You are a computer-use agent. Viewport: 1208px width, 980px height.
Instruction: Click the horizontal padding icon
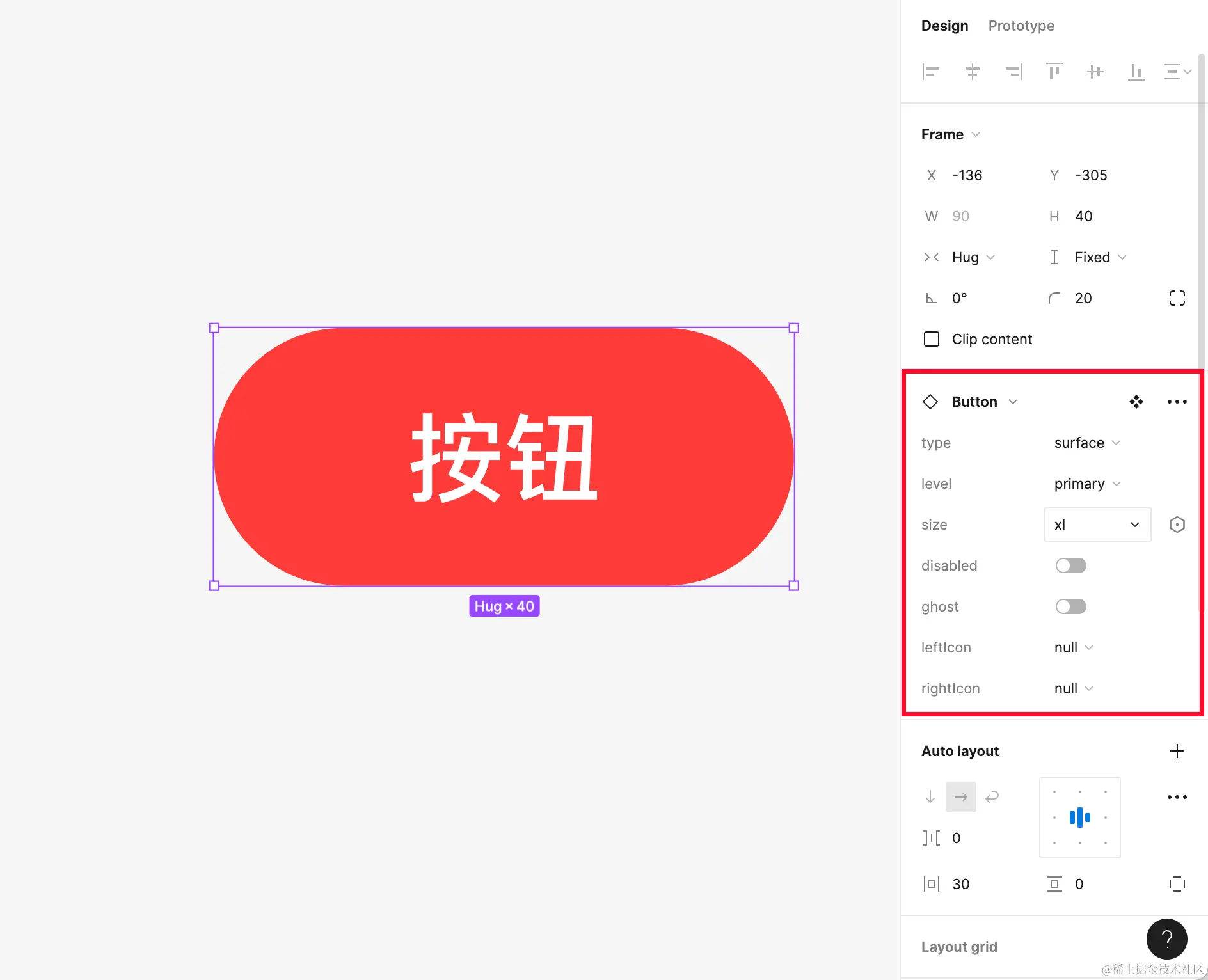931,884
